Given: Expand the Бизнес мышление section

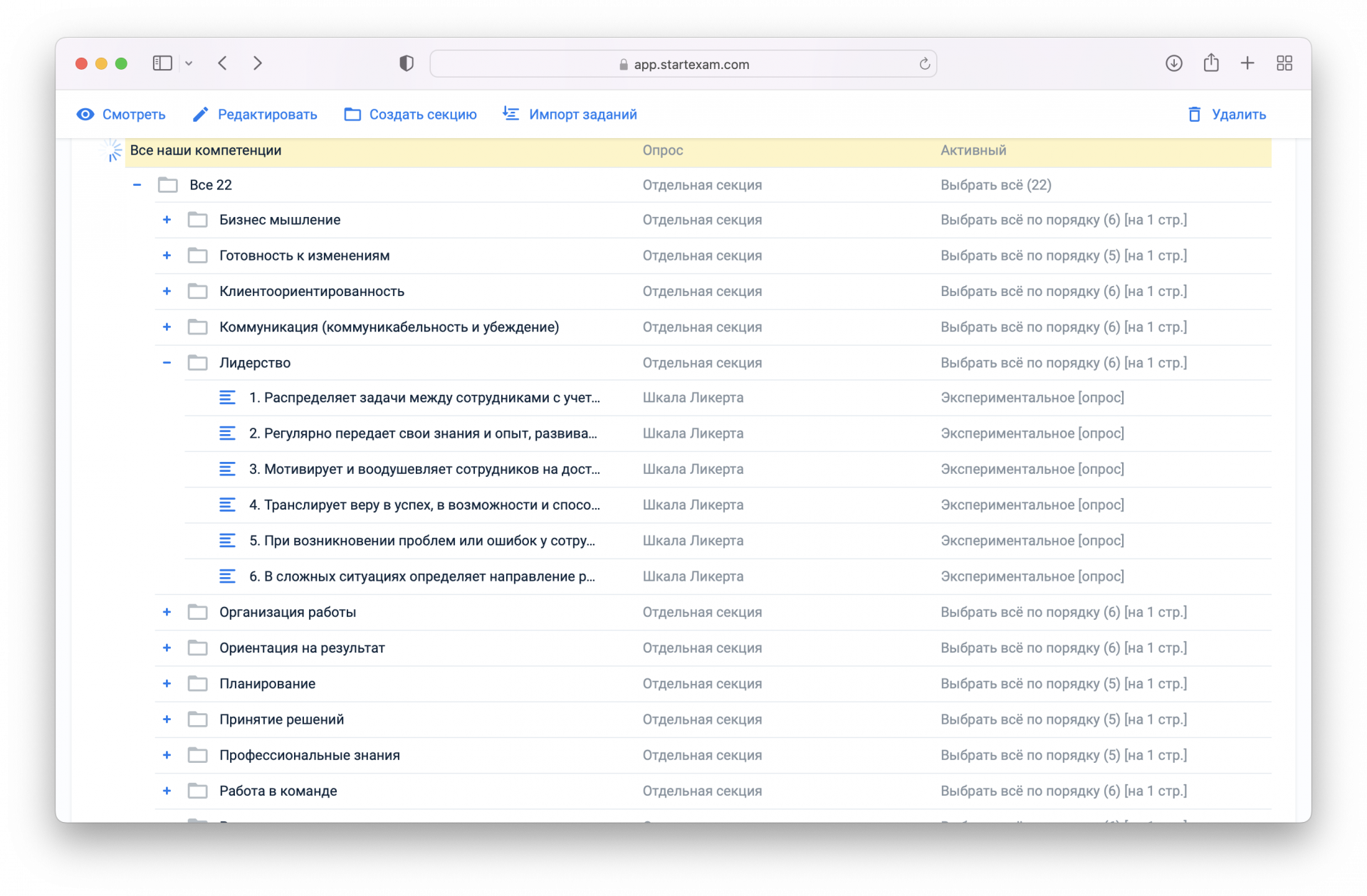Looking at the screenshot, I should [167, 220].
